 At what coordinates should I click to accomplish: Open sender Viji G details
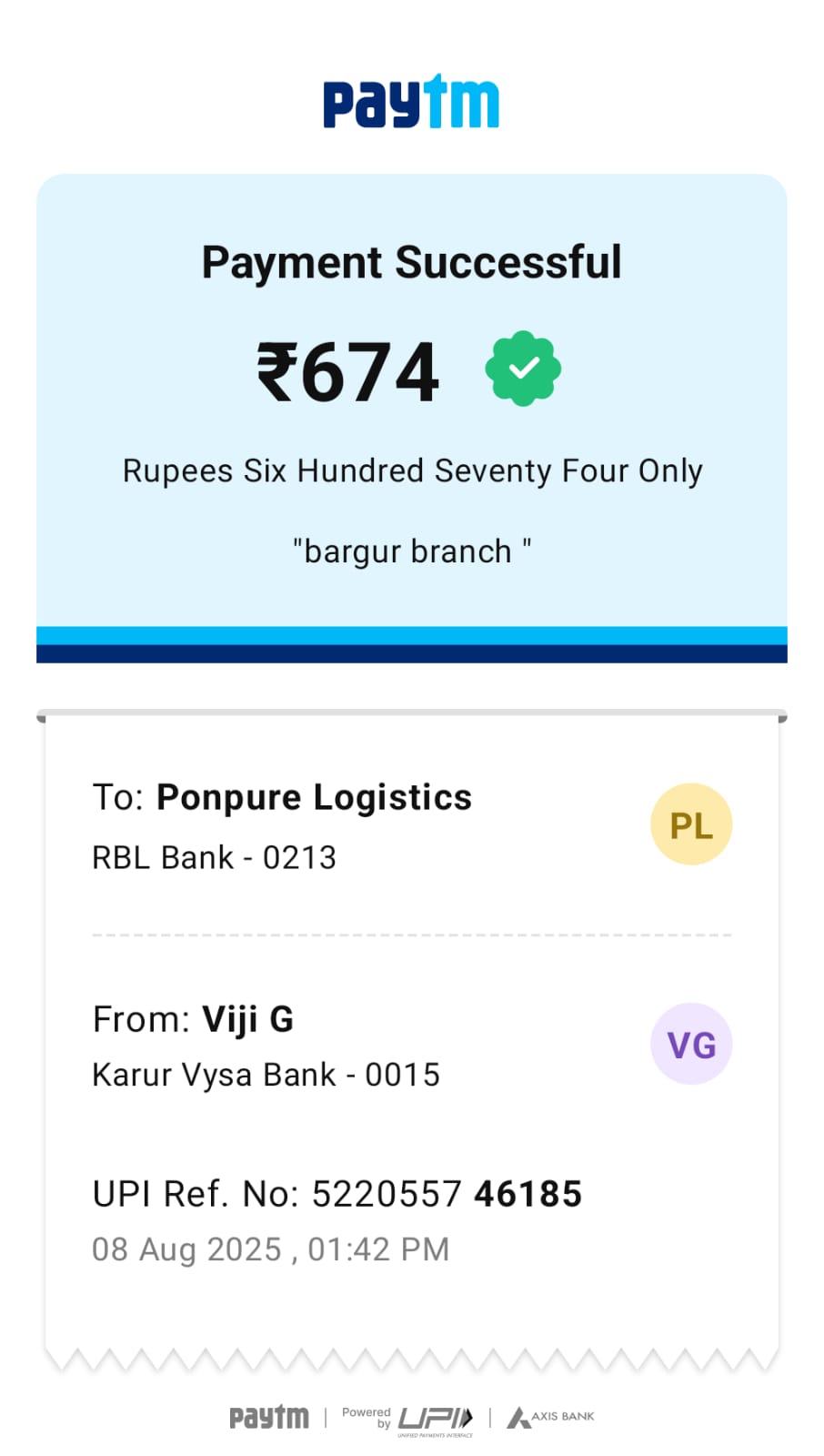click(x=247, y=1019)
